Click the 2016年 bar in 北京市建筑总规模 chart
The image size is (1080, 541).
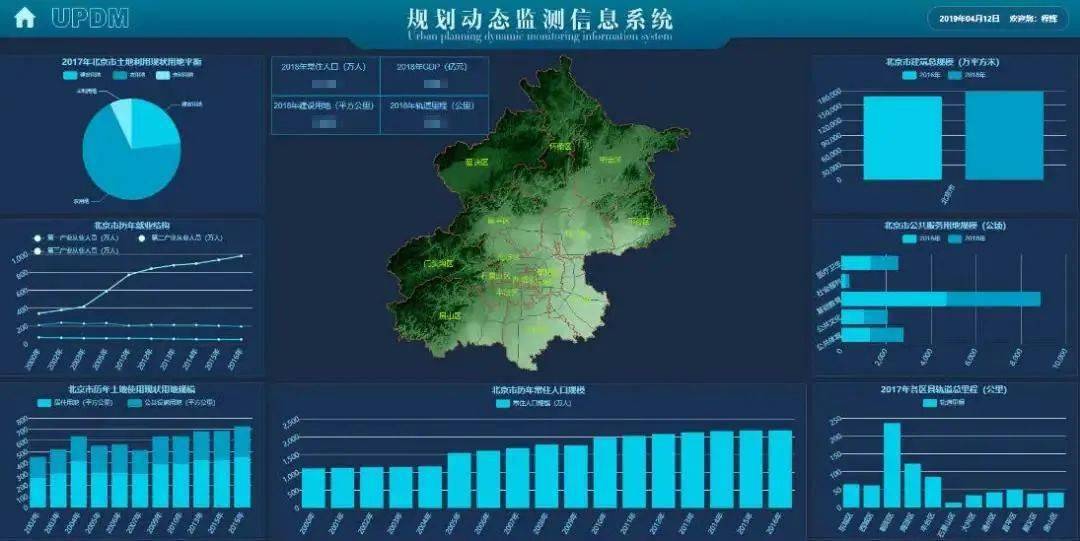click(902, 138)
